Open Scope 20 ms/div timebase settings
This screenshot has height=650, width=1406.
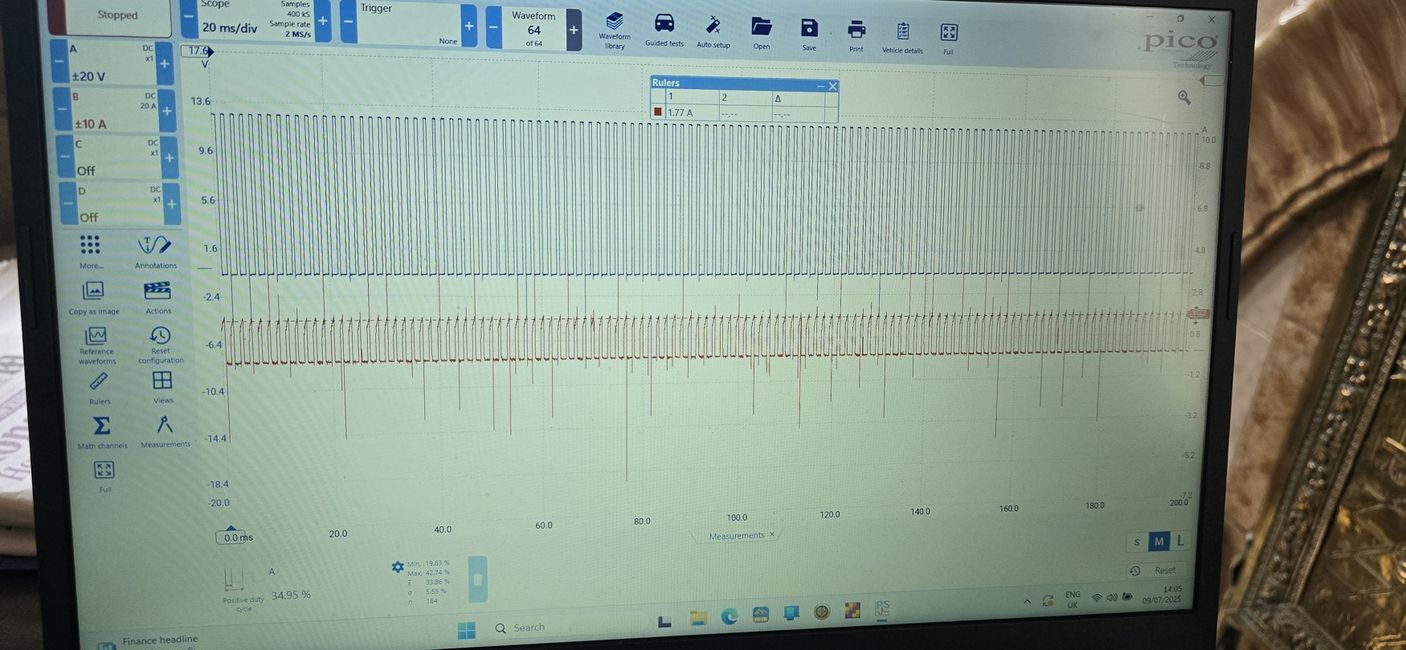pyautogui.click(x=255, y=19)
